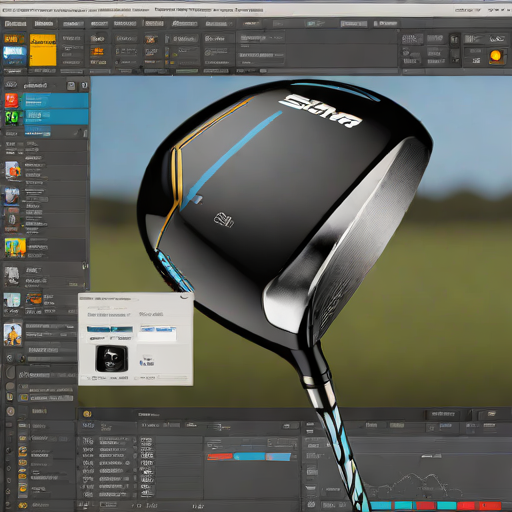Choose the first blue highlighted row beside red icon

click(x=55, y=101)
